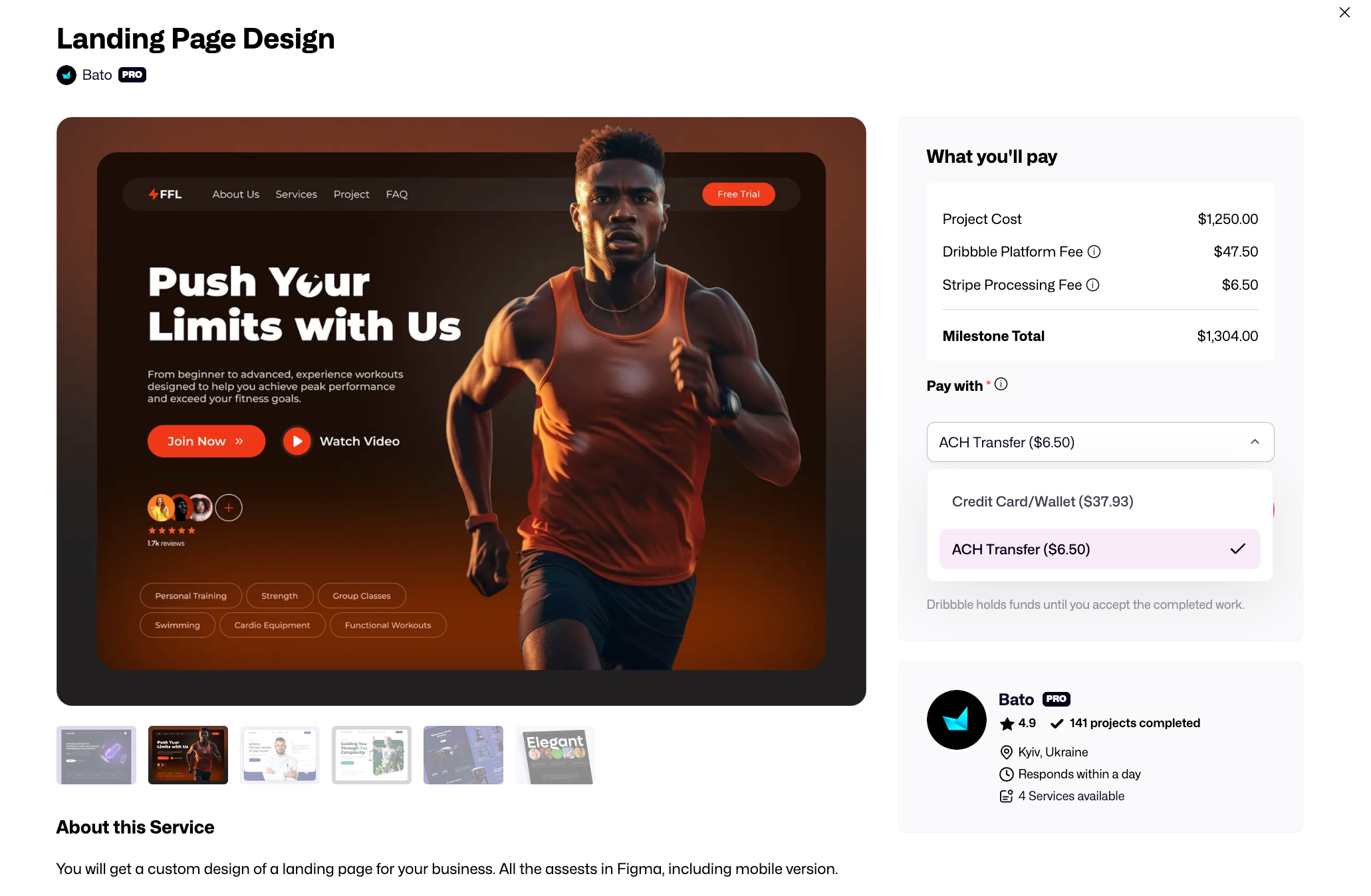Click the location pin icon by Kyiv, Ukraine
1371x896 pixels.
pos(1006,752)
